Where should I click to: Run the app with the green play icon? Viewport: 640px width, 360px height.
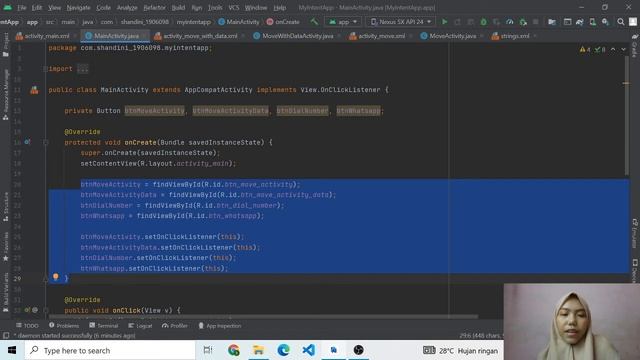click(x=444, y=22)
